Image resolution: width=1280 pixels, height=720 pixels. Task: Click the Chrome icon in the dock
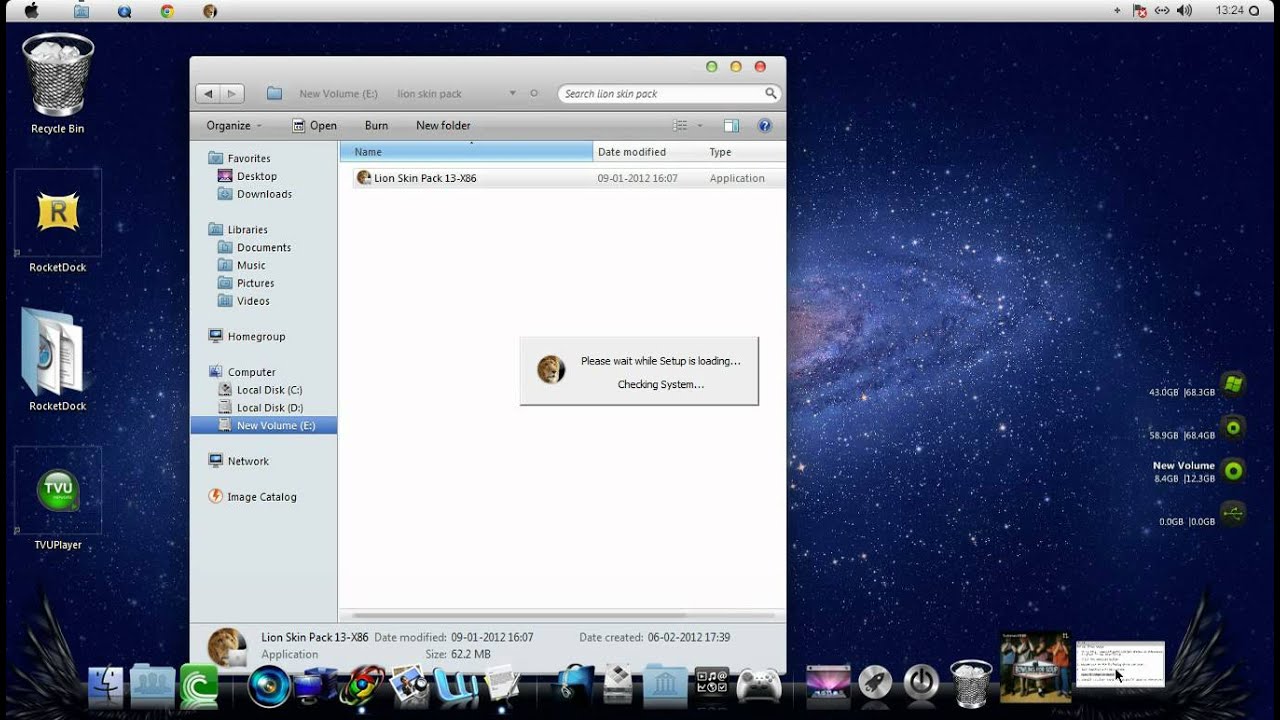pos(361,686)
